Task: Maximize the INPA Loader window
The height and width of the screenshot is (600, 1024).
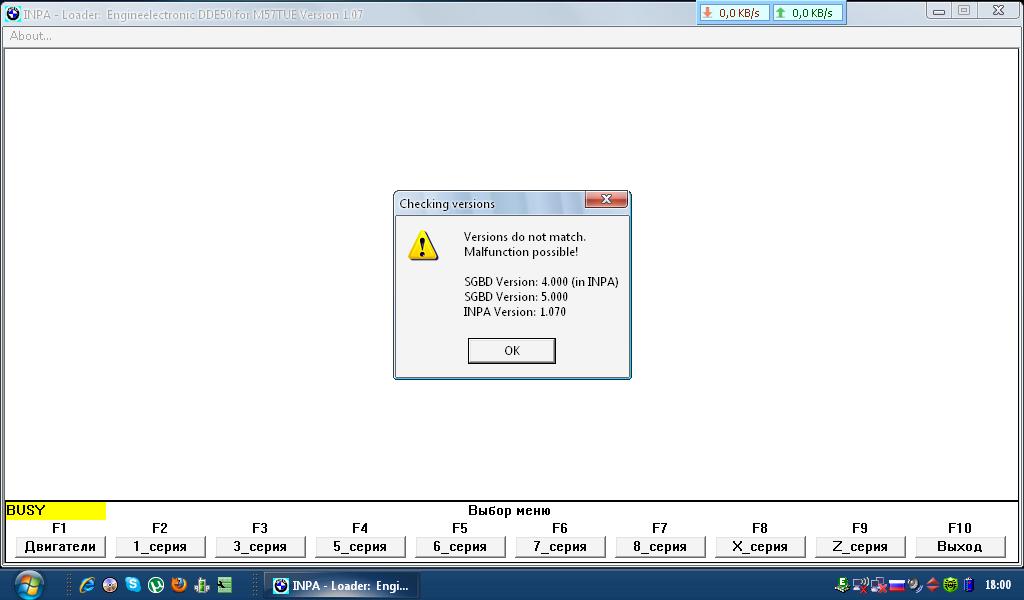Action: pyautogui.click(x=964, y=11)
